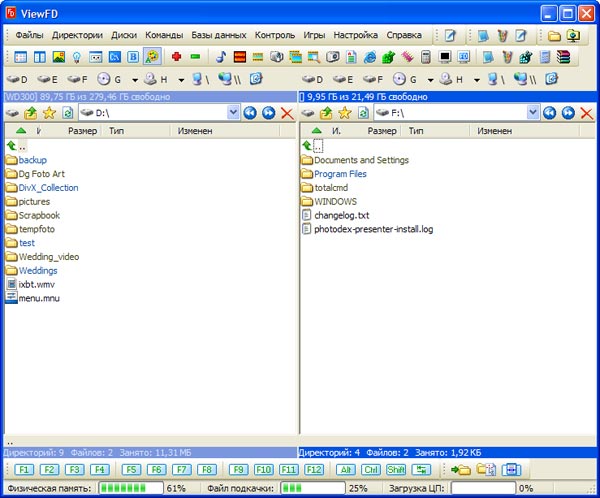600x498 pixels.
Task: Click the camera toolbar icon
Action: point(333,57)
